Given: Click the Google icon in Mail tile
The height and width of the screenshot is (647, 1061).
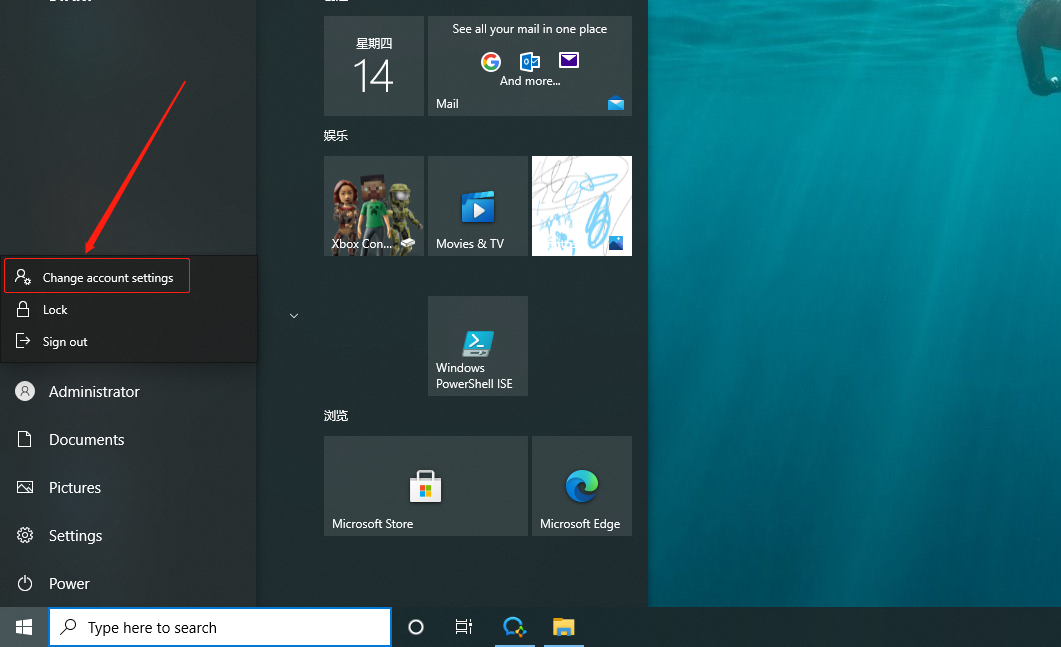Looking at the screenshot, I should click(x=491, y=62).
